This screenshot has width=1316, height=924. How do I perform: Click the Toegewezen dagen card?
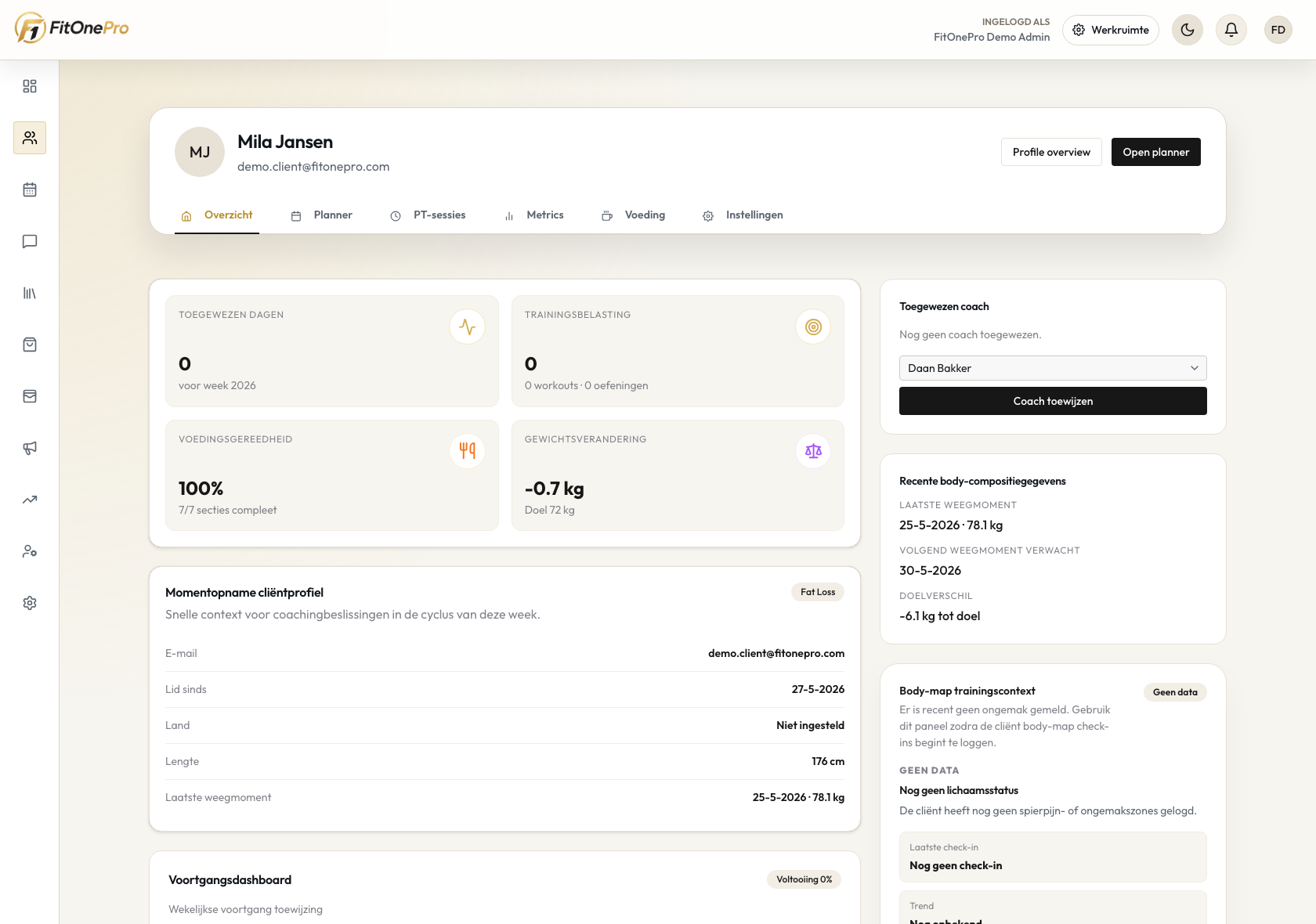pos(332,351)
